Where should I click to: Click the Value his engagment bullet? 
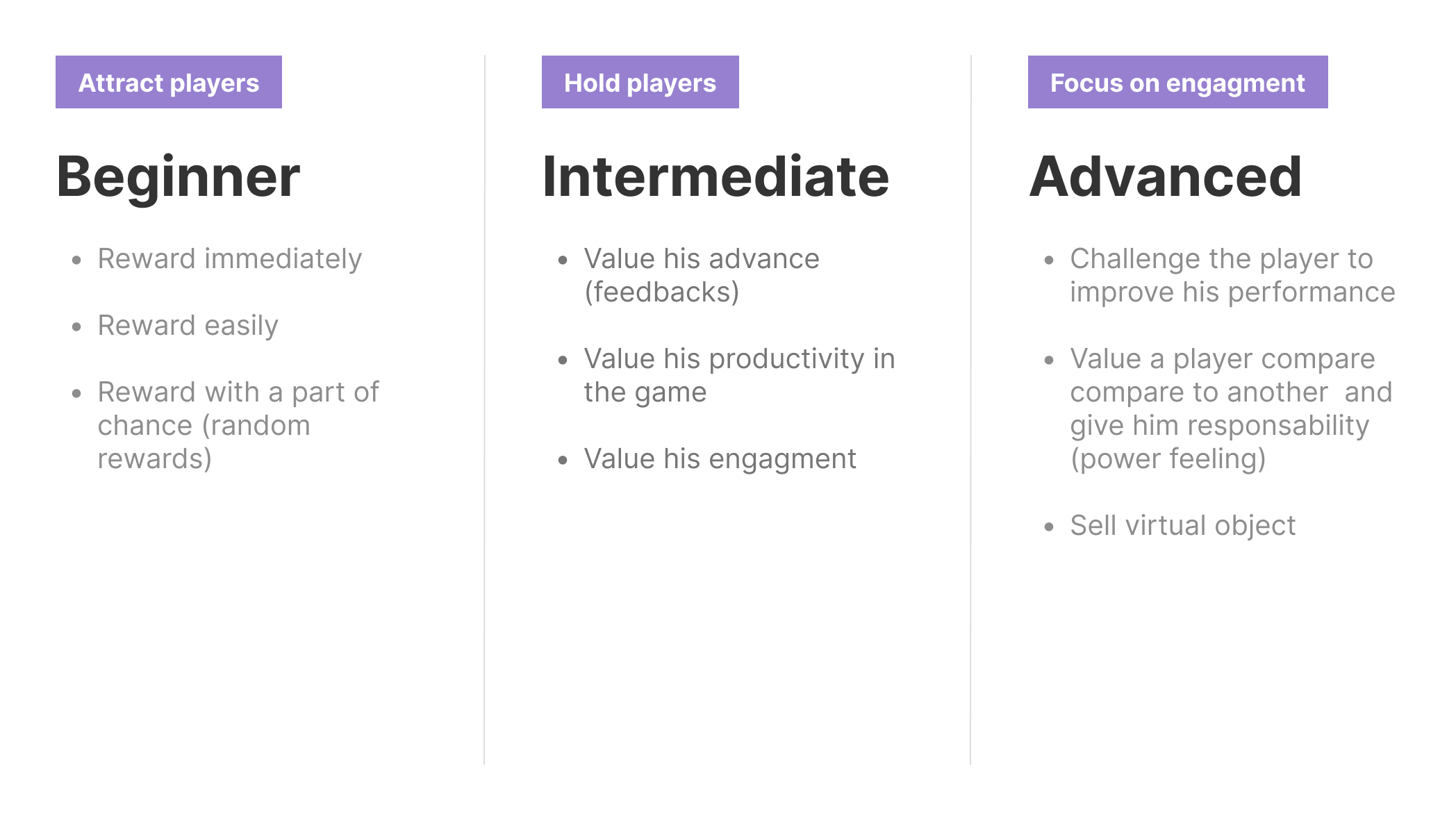point(720,459)
